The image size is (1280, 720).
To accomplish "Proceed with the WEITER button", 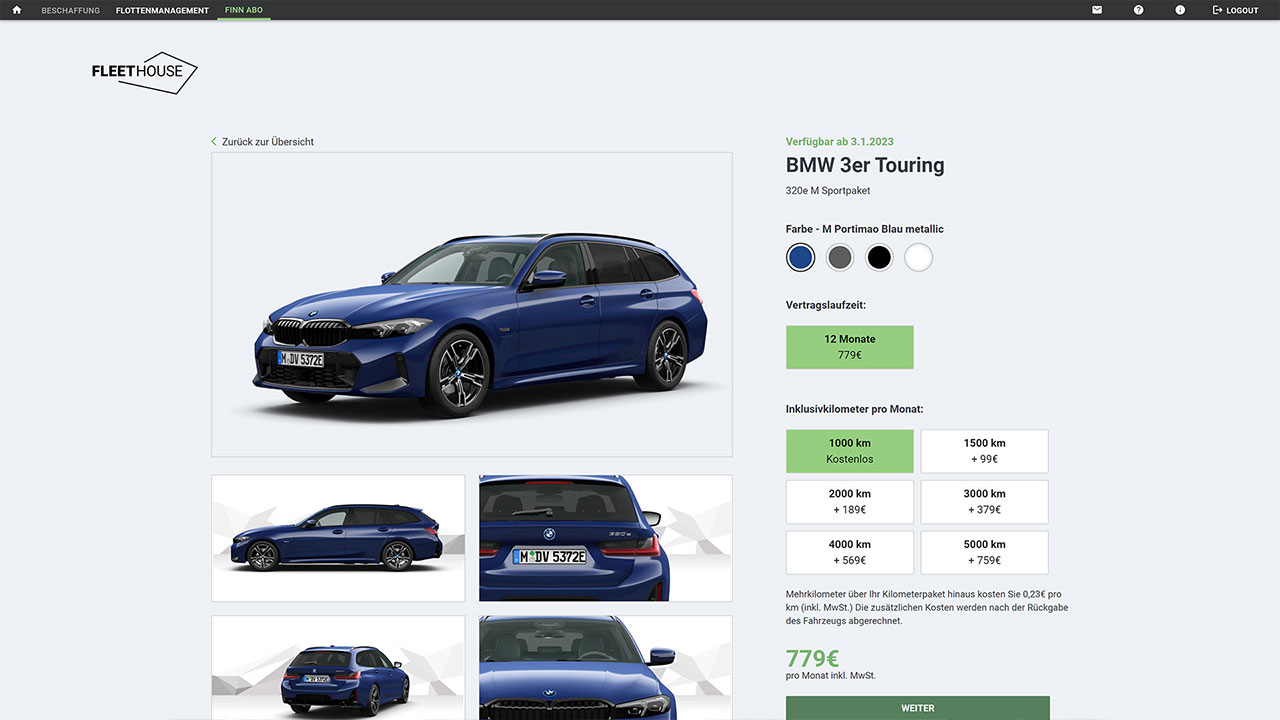I will 918,708.
